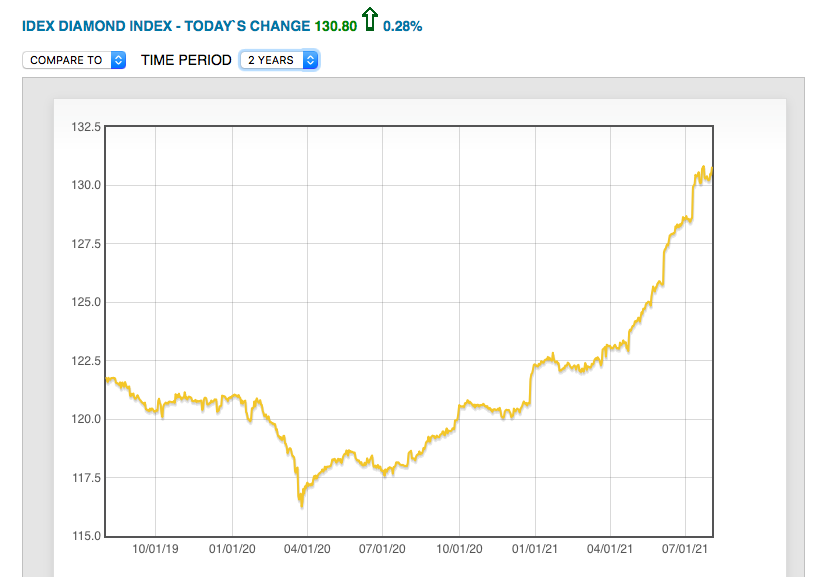Screen dimensions: 827x577
Task: Click the lowest dip of the yellow line
Action: point(301,505)
